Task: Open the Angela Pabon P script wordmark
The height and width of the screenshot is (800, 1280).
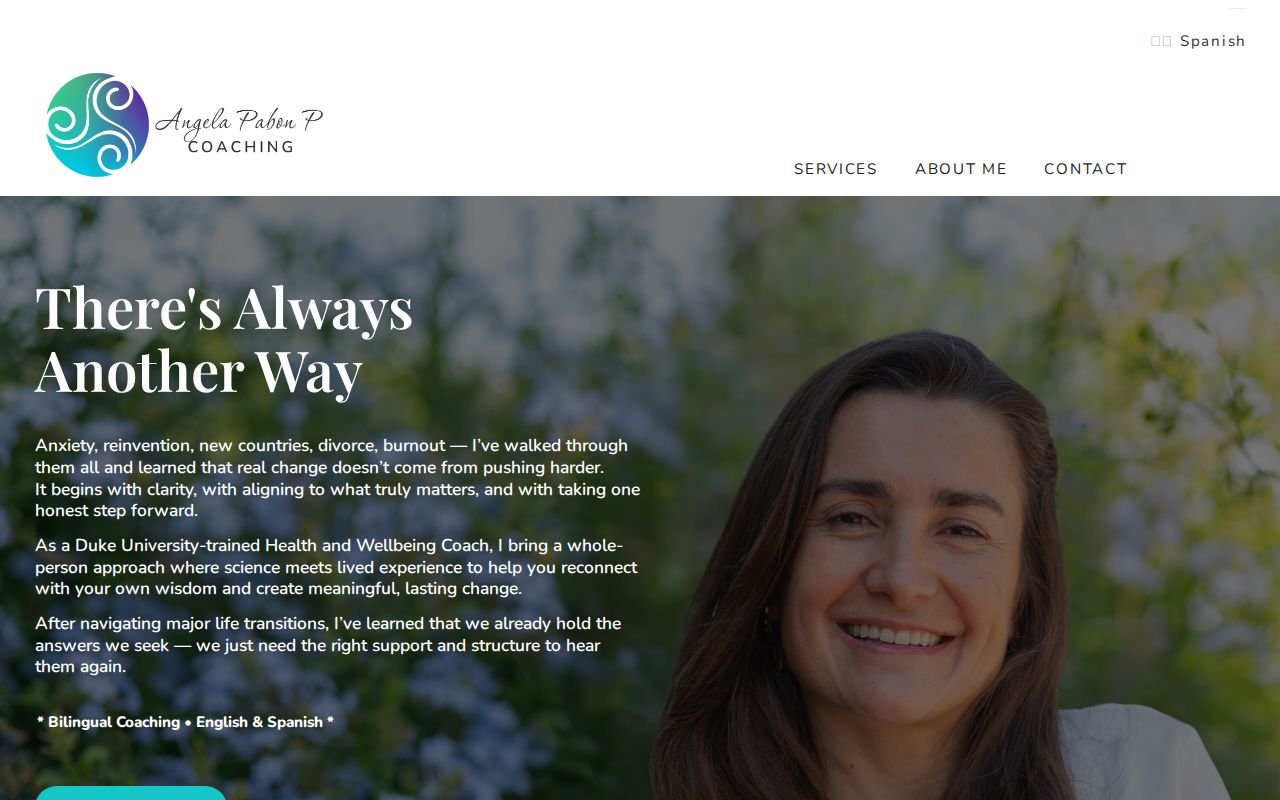Action: click(x=239, y=121)
